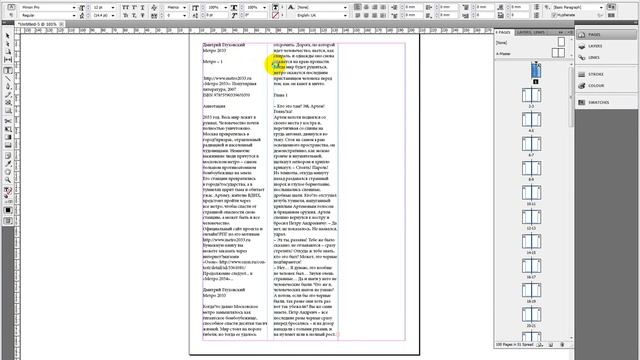Select the Gradient Swatch tool
This screenshot has height=360, width=640.
tap(8, 137)
